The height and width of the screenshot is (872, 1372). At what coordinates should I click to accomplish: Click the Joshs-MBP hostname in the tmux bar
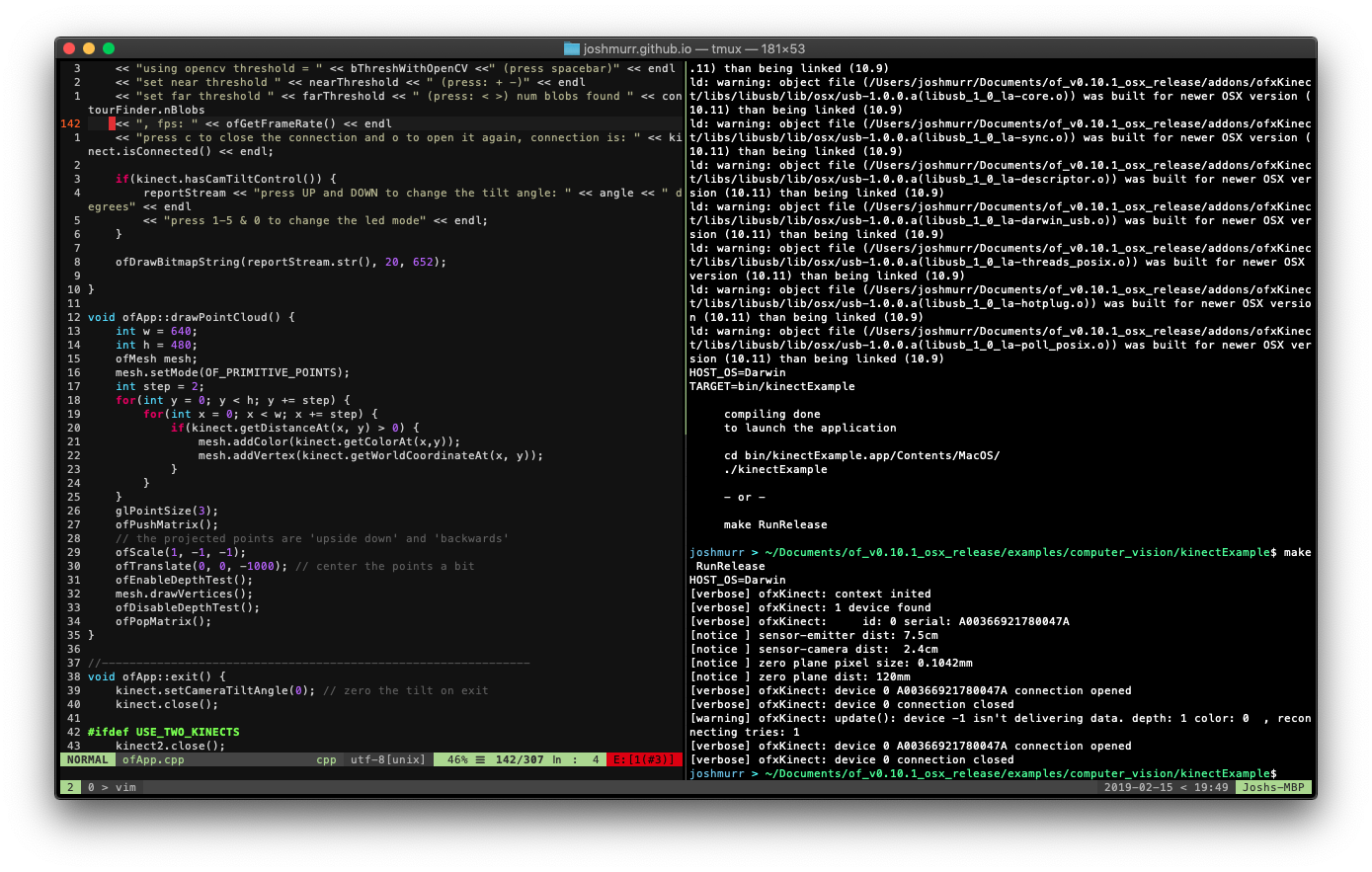[1273, 787]
